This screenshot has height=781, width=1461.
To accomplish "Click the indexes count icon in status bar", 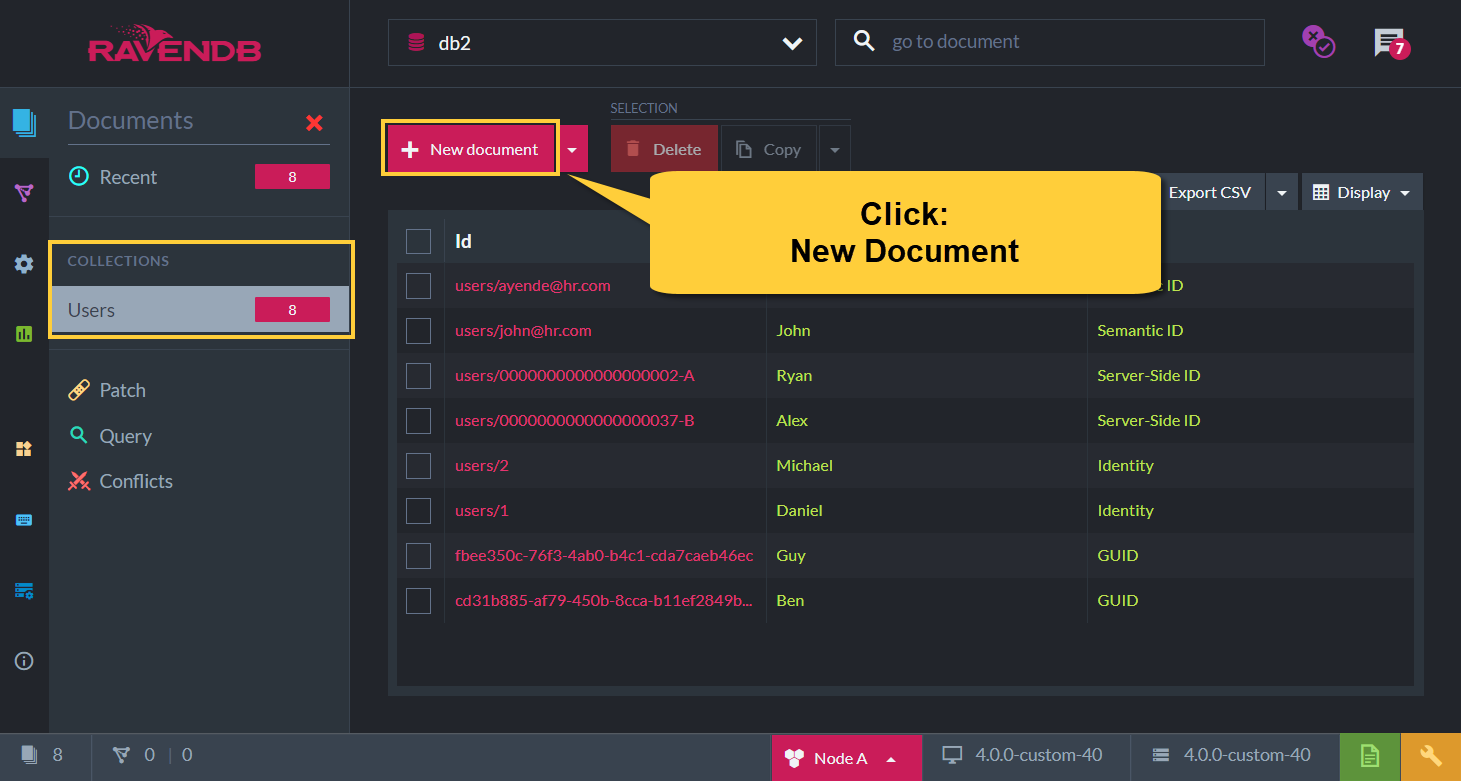I will (x=122, y=755).
